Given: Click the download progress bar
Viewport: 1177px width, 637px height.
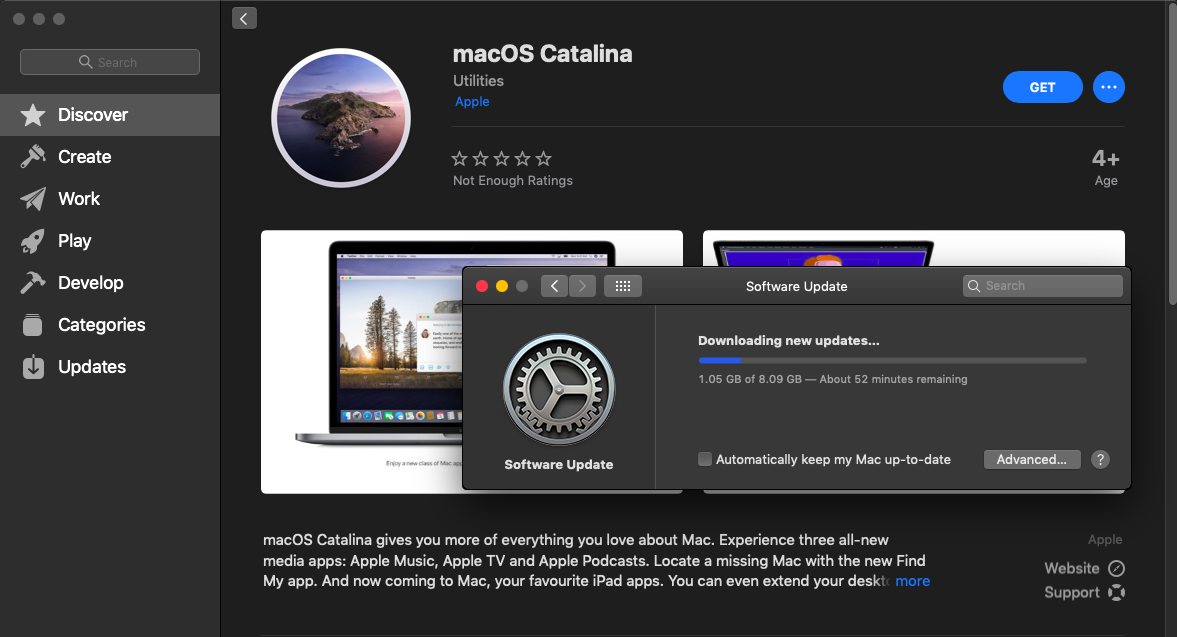Looking at the screenshot, I should click(892, 361).
